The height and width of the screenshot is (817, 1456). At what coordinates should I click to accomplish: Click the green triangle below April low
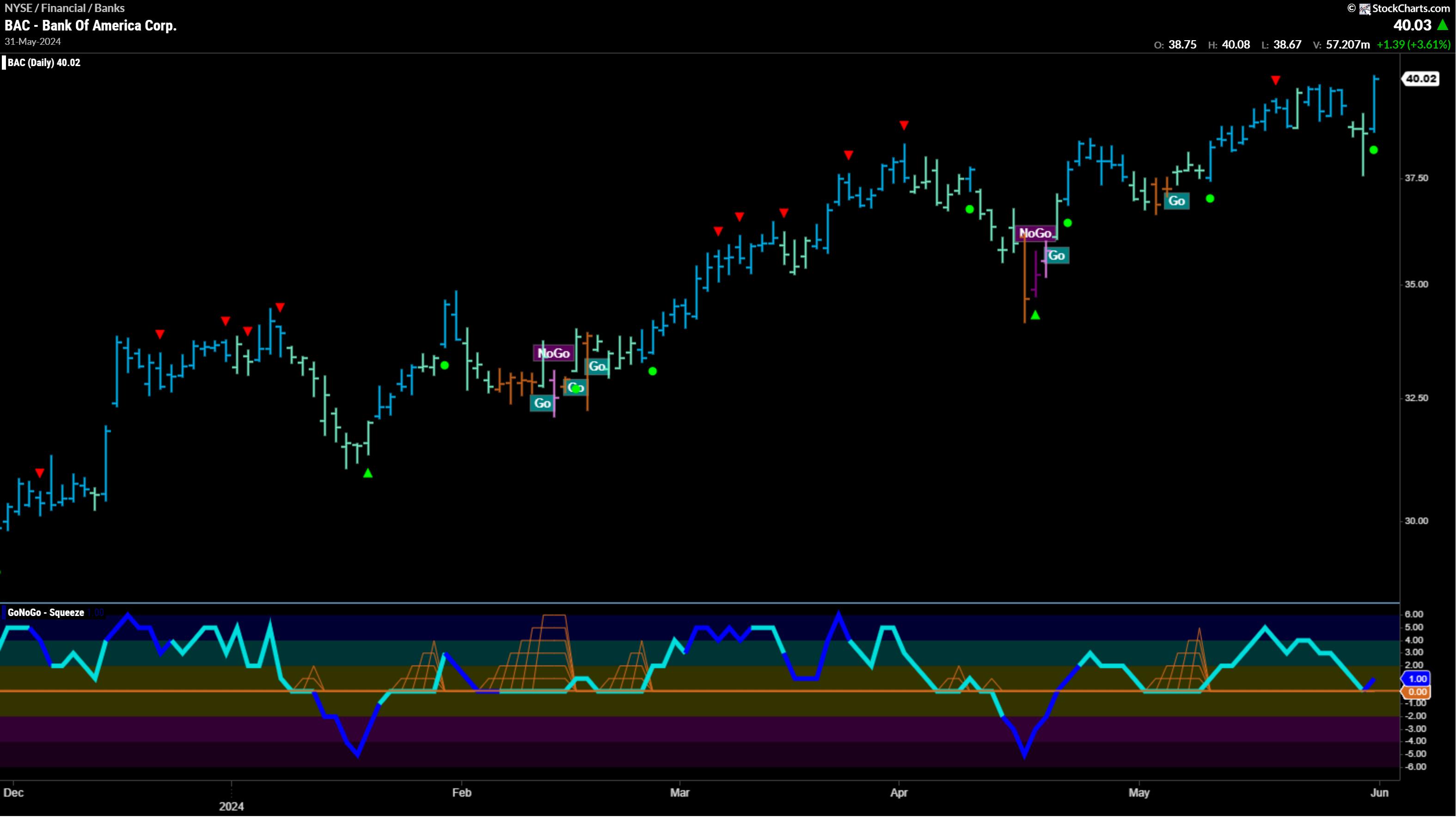1035,315
